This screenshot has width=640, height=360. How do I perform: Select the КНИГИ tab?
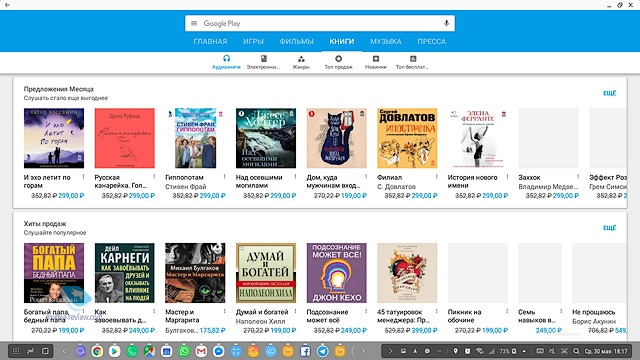click(342, 41)
